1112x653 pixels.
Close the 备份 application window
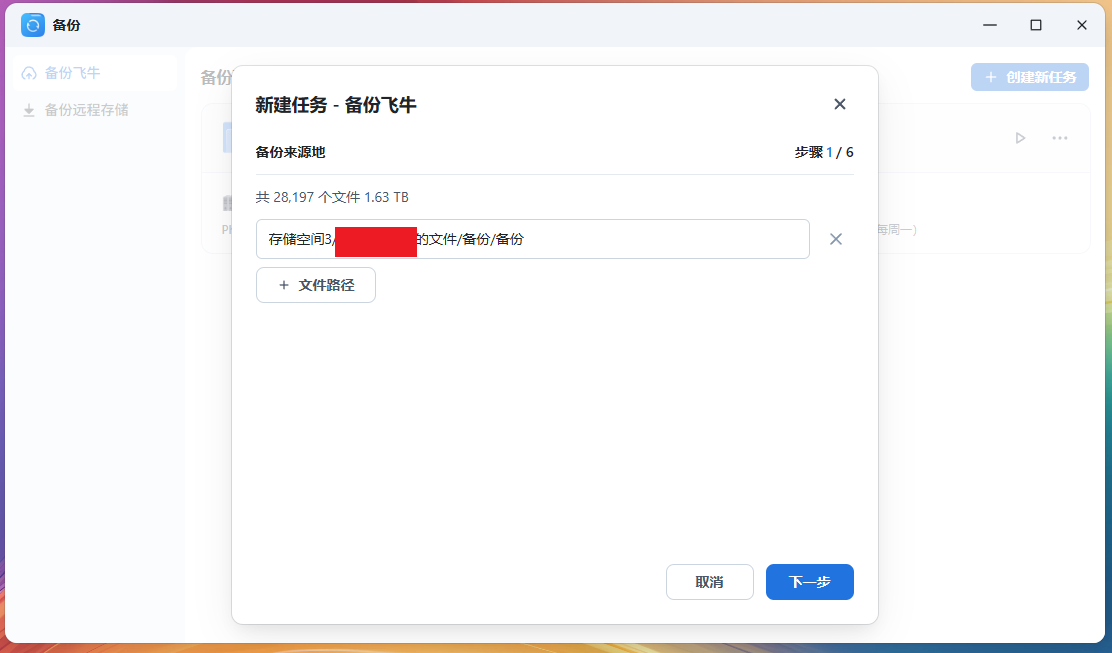pyautogui.click(x=1082, y=25)
